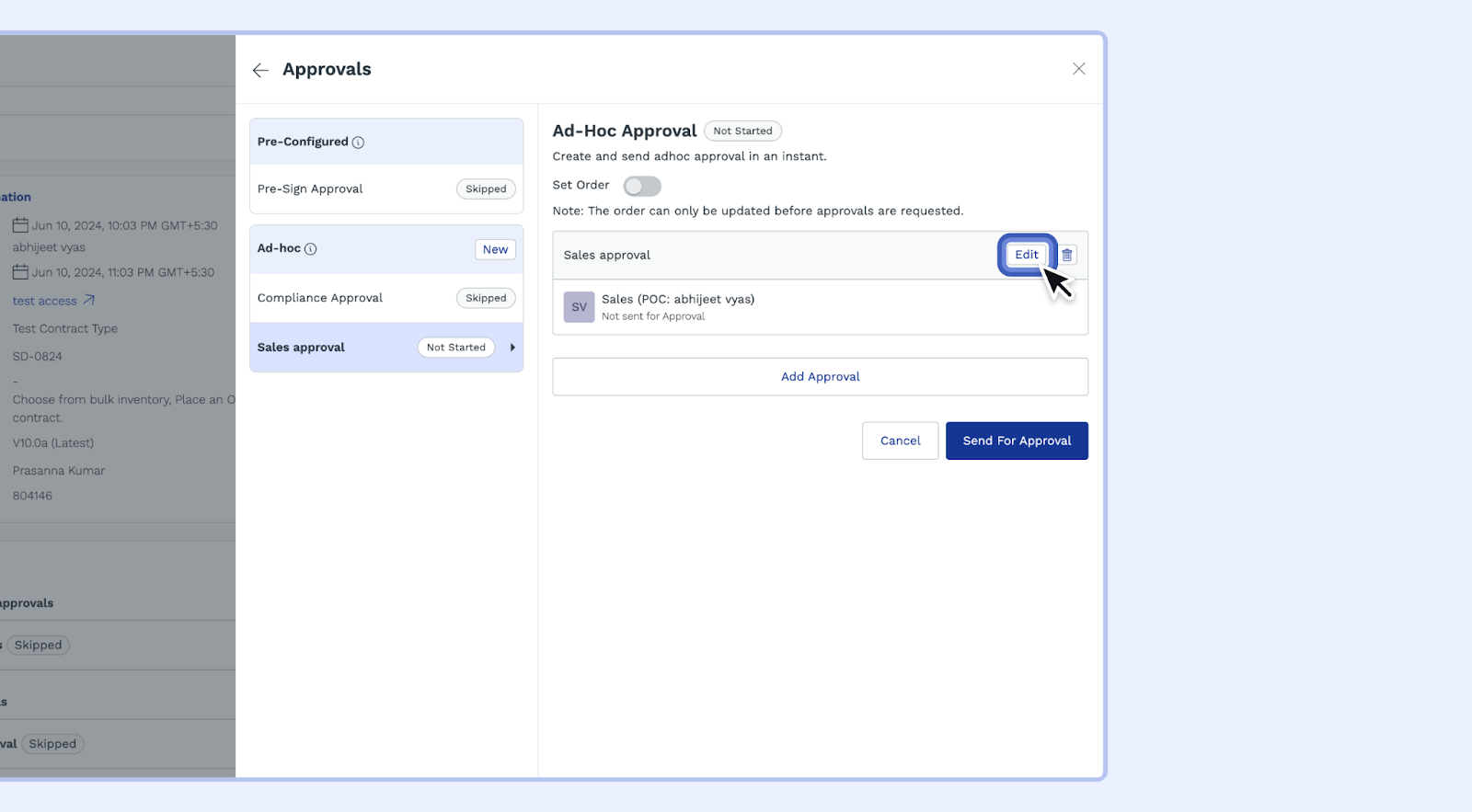Viewport: 1472px width, 812px height.
Task: Edit the Sales approval entry
Action: (x=1026, y=255)
